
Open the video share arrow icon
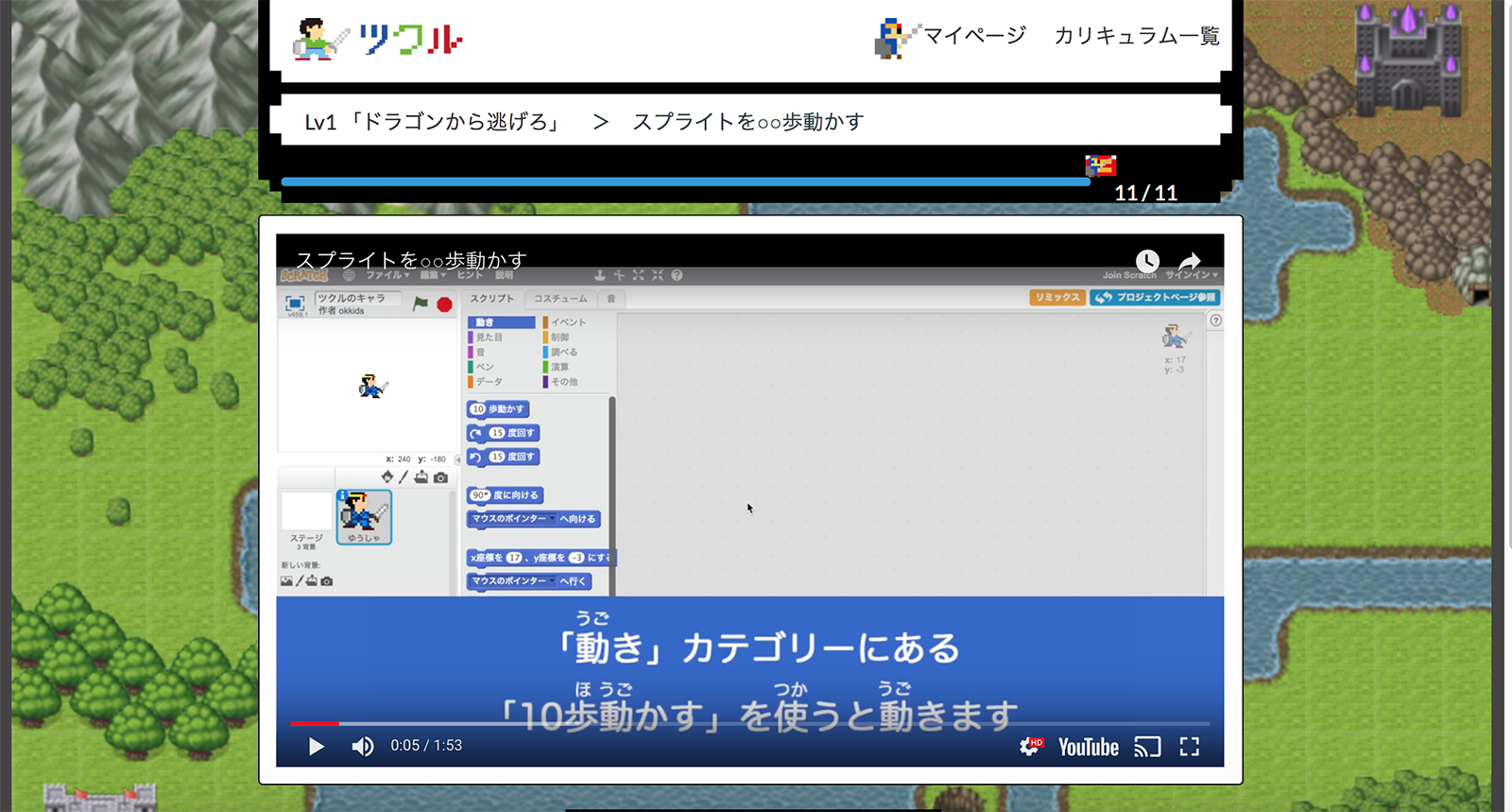pyautogui.click(x=1190, y=261)
